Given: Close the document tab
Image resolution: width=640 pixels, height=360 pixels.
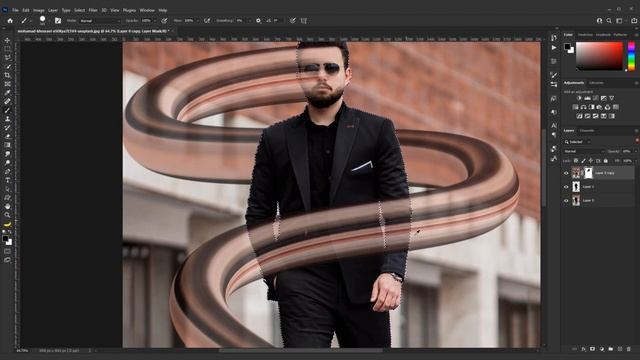Looking at the screenshot, I should 173,31.
